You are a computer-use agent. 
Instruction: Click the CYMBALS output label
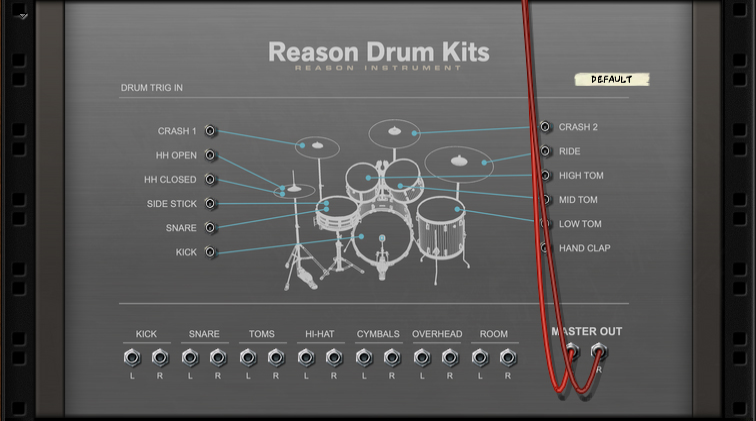(378, 334)
